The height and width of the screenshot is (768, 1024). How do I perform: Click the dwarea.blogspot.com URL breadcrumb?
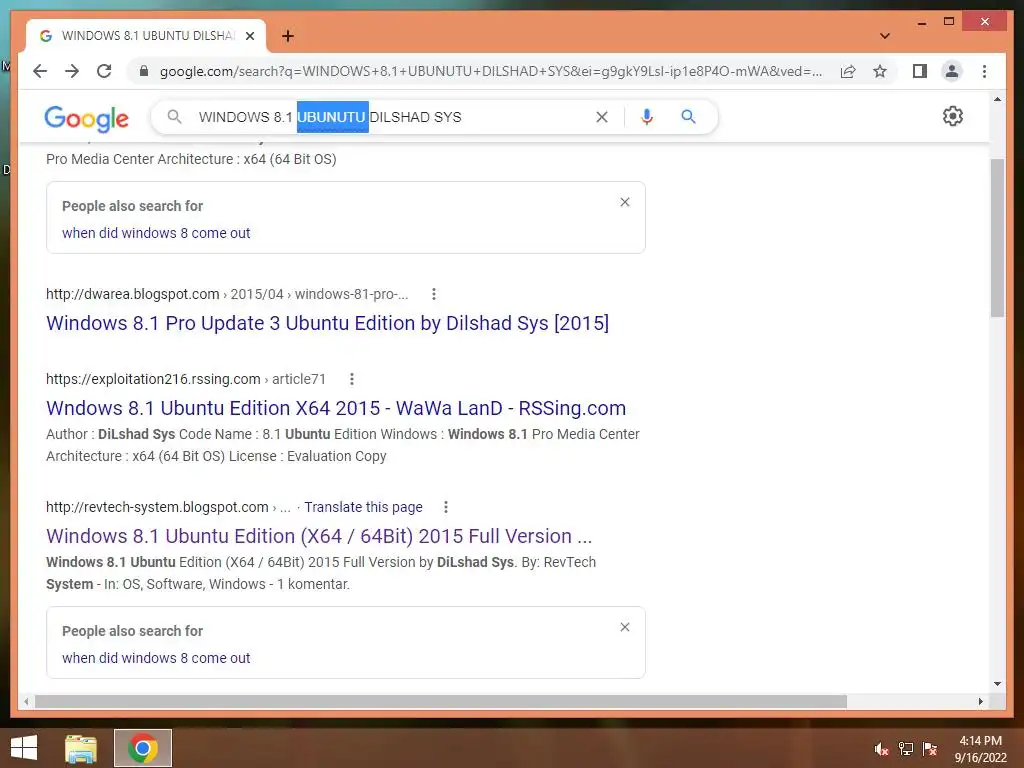227,294
